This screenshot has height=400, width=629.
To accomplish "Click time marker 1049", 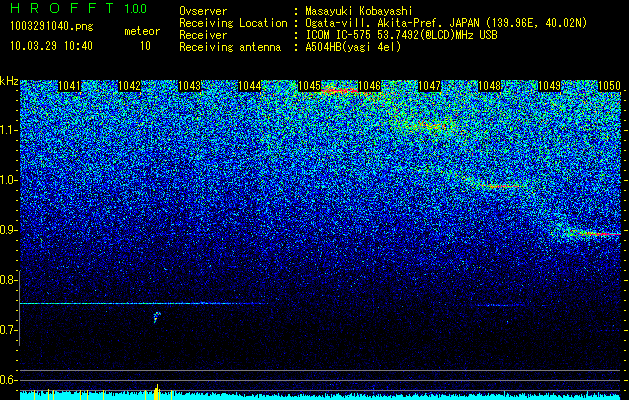I will (x=549, y=86).
